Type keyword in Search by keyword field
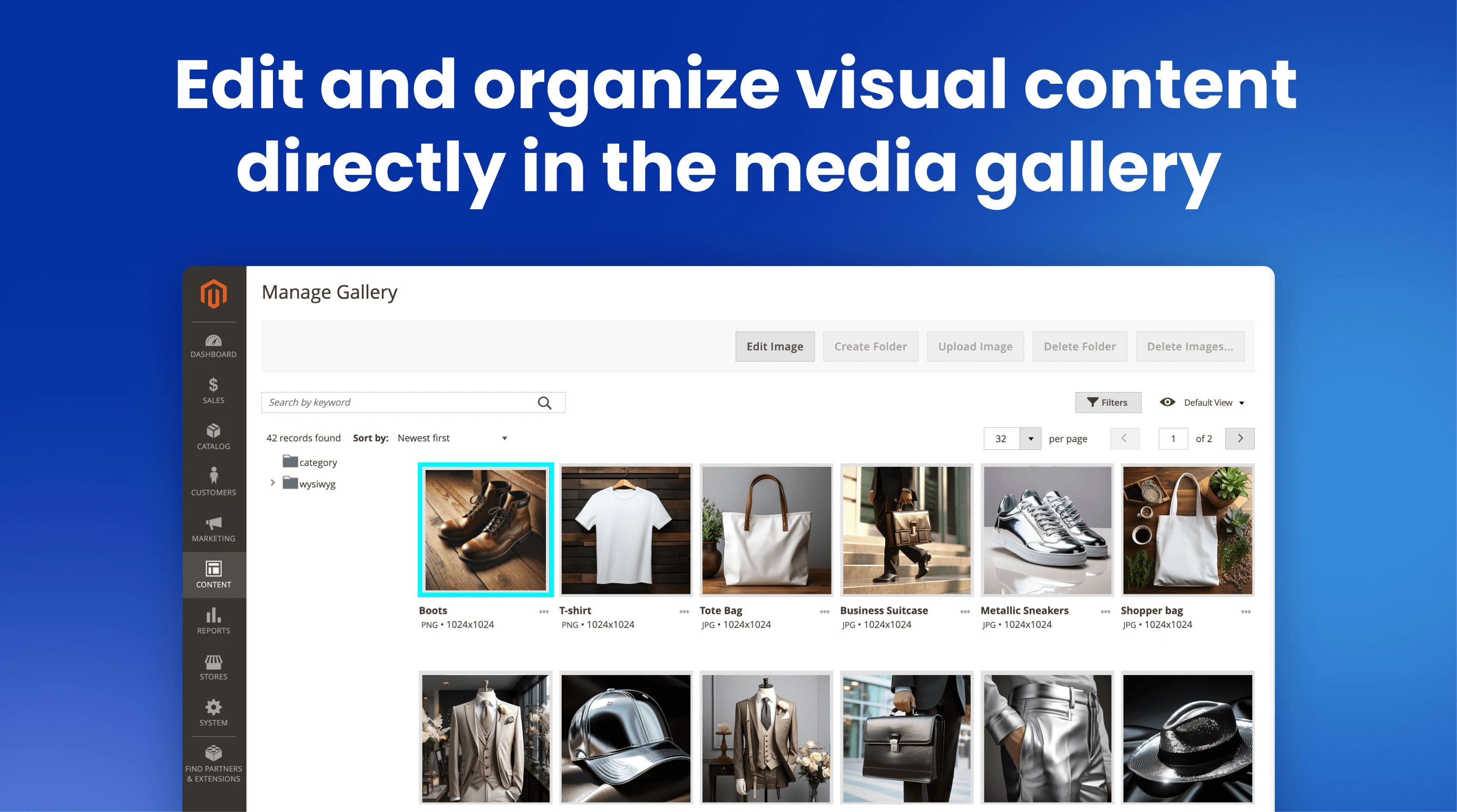The width and height of the screenshot is (1457, 812). [x=398, y=402]
